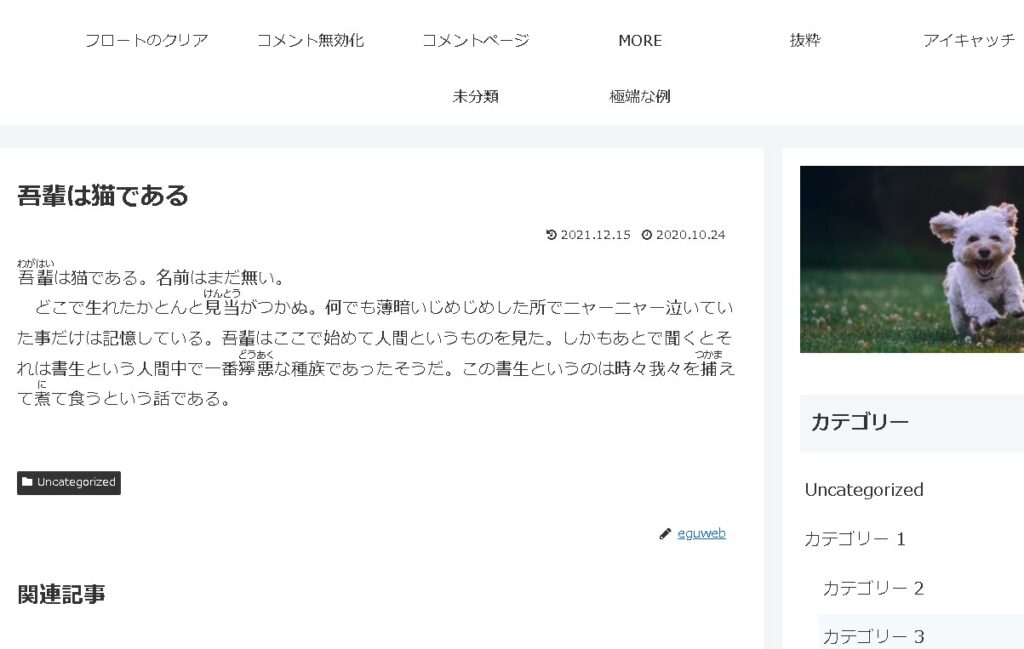Select カテゴリー 3 subcategory link
Viewport: 1024px width, 649px height.
pyautogui.click(x=873, y=636)
